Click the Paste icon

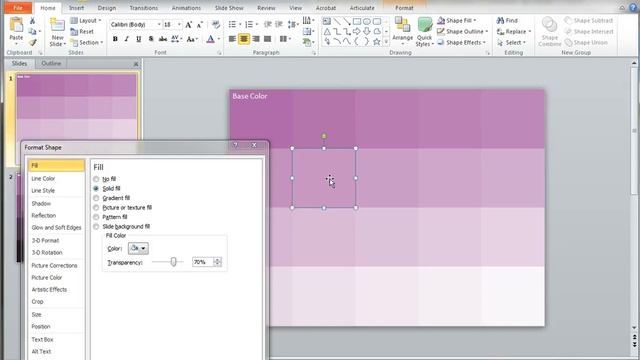point(16,25)
